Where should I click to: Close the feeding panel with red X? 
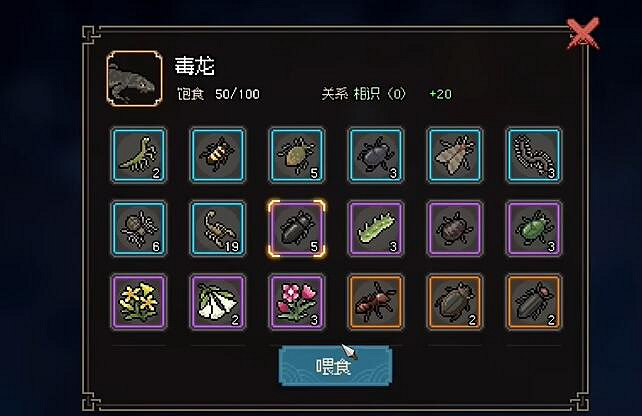583,34
